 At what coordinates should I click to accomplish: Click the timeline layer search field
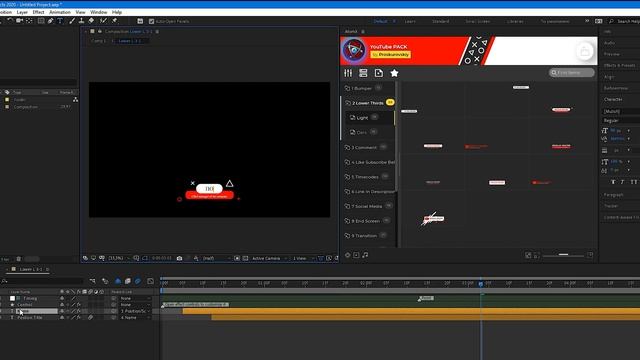(43, 281)
